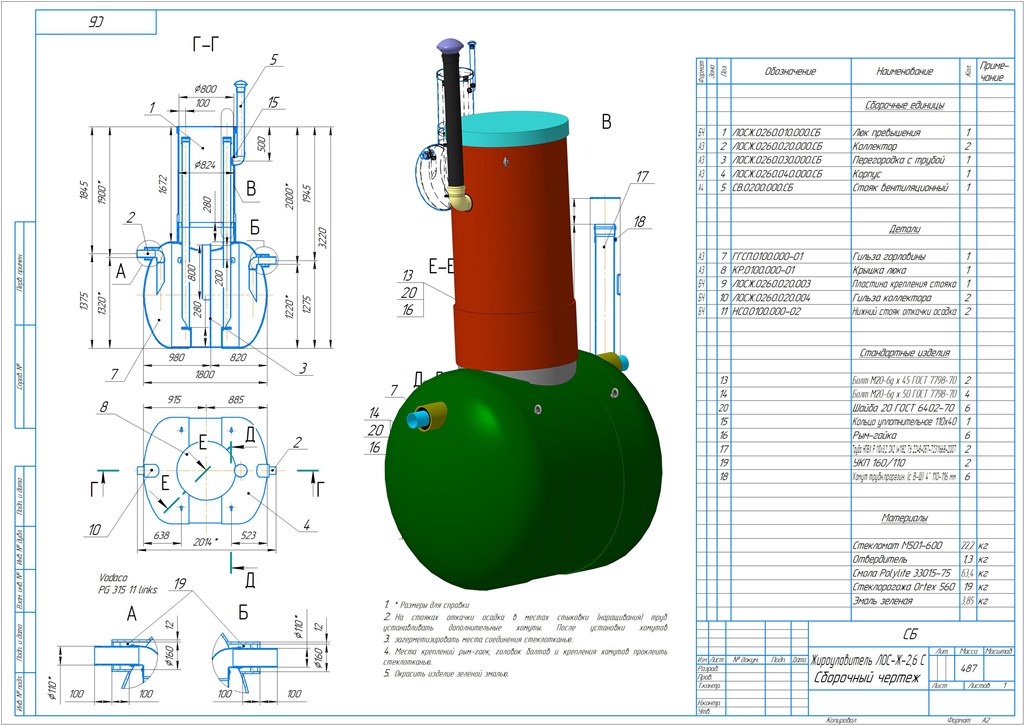Select the 'Стандартные изделия' section heading
This screenshot has width=1024, height=725.
(x=904, y=353)
